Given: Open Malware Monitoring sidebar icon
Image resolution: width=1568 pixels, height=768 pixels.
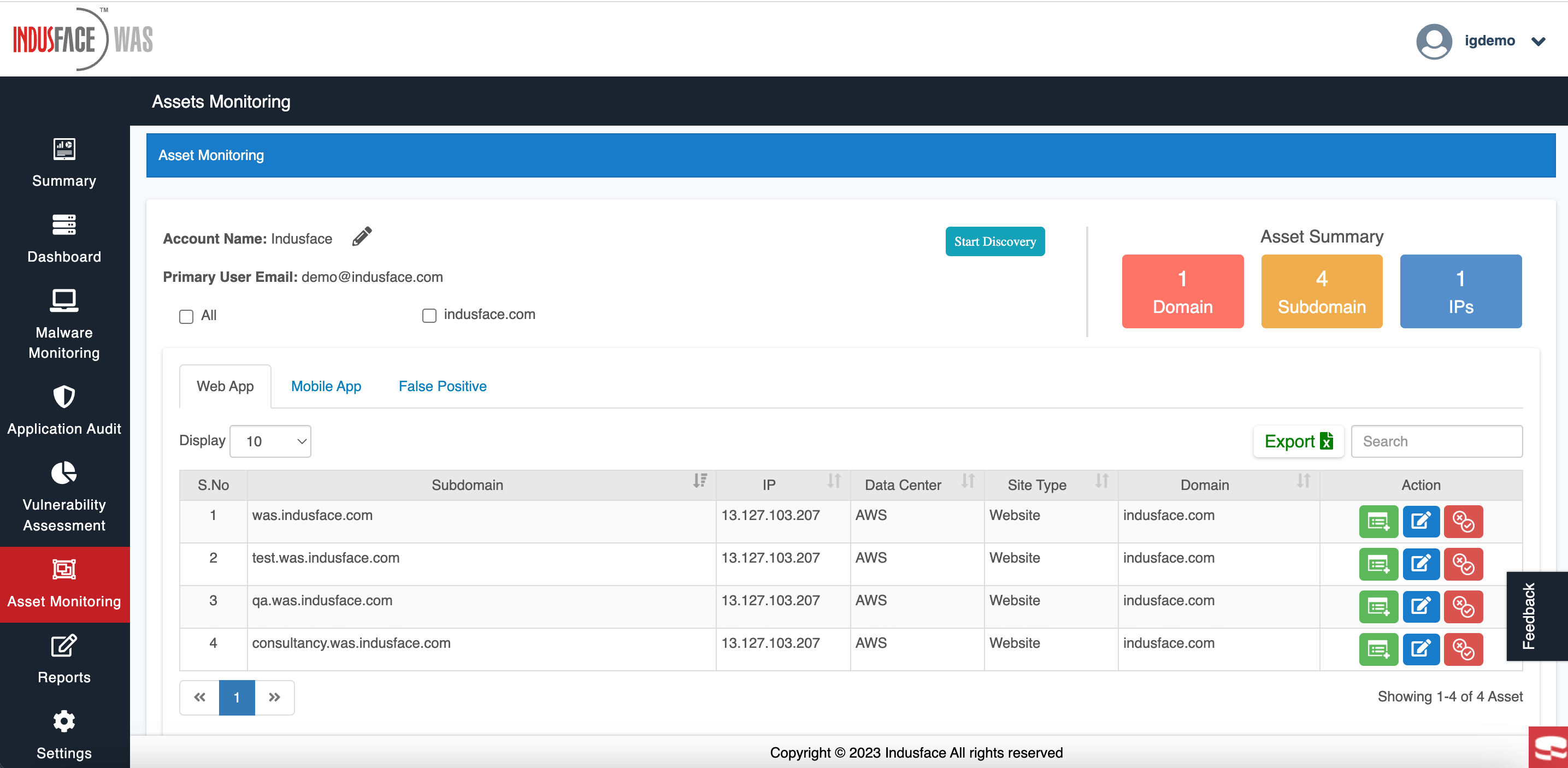Looking at the screenshot, I should pyautogui.click(x=64, y=300).
